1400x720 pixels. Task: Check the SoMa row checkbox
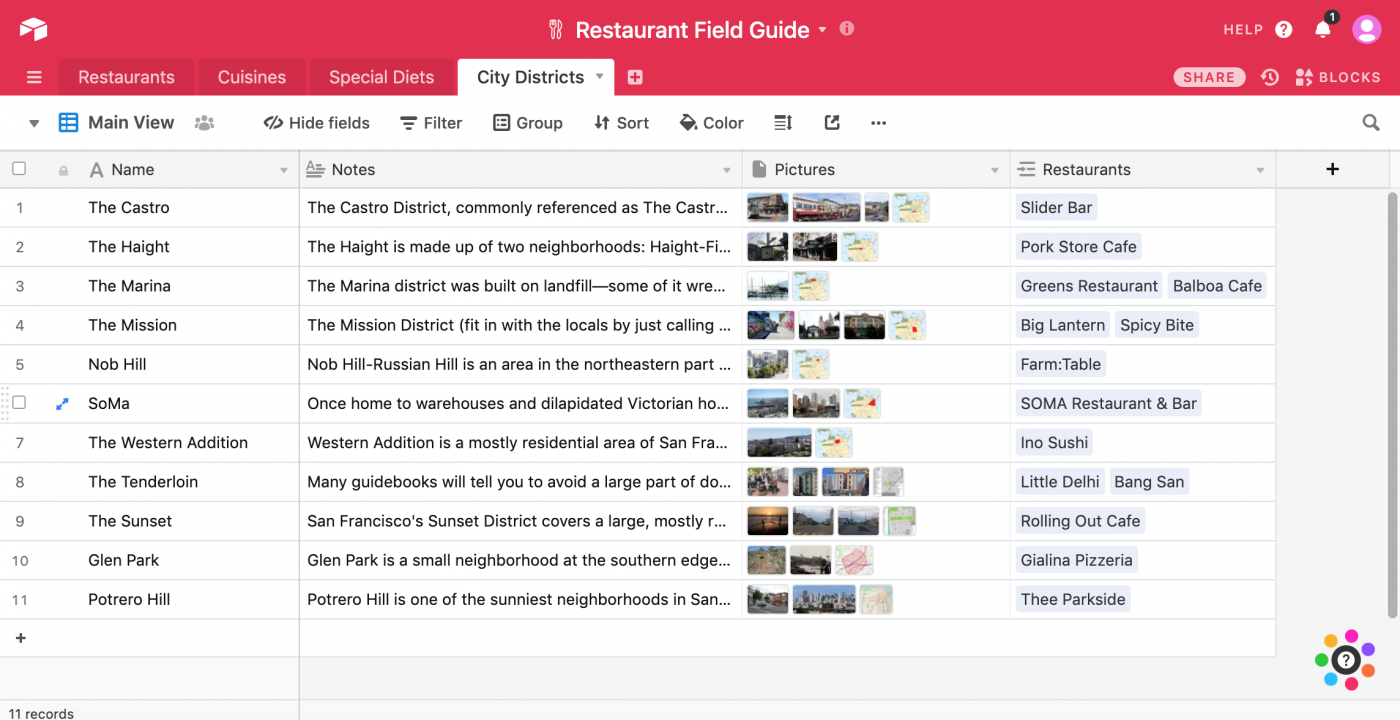point(19,403)
